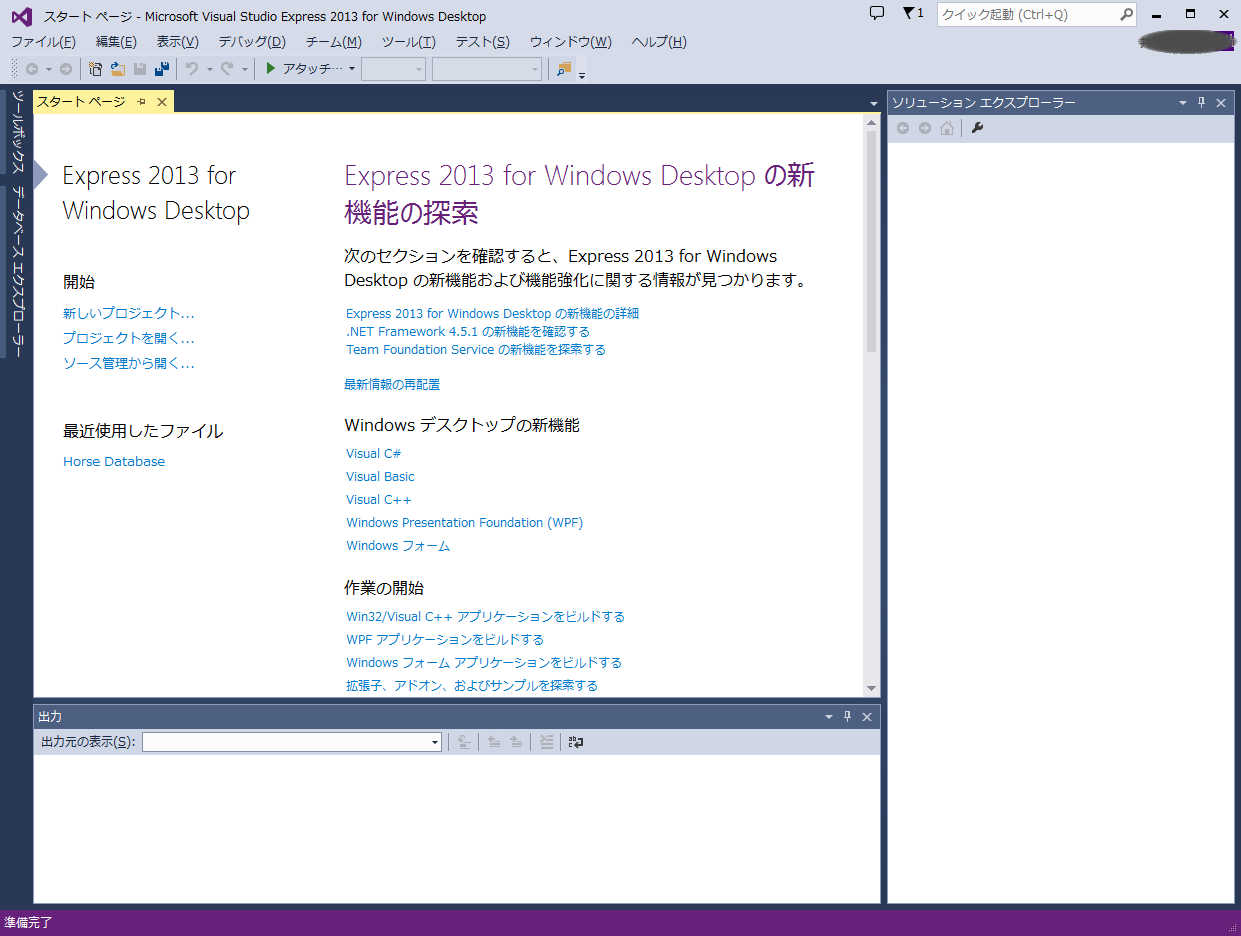This screenshot has height=936, width=1241.
Task: Open the Navigate Backward history dropdown arrow
Action: click(48, 69)
